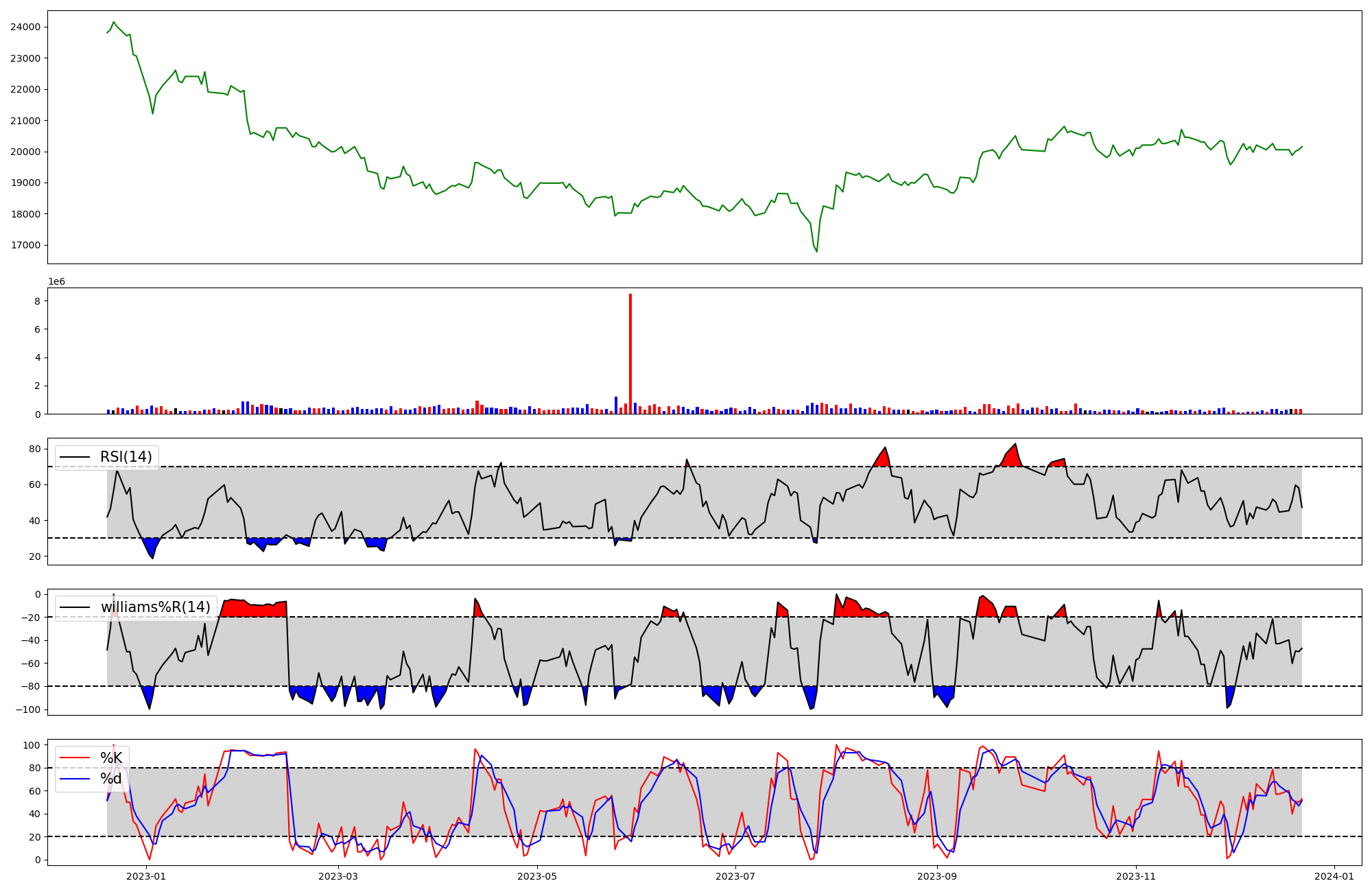Click the 2023-07 x-axis date label
This screenshot has width=1372, height=892.
point(735,876)
